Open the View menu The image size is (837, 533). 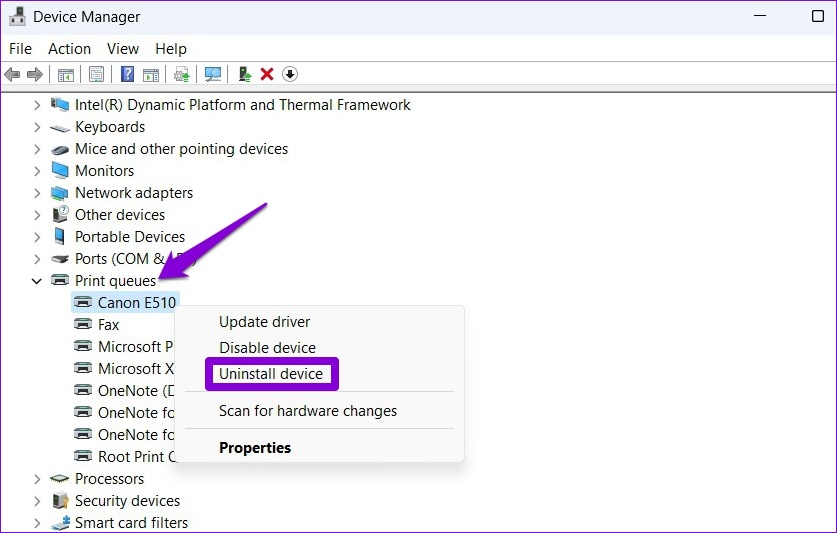pos(123,49)
